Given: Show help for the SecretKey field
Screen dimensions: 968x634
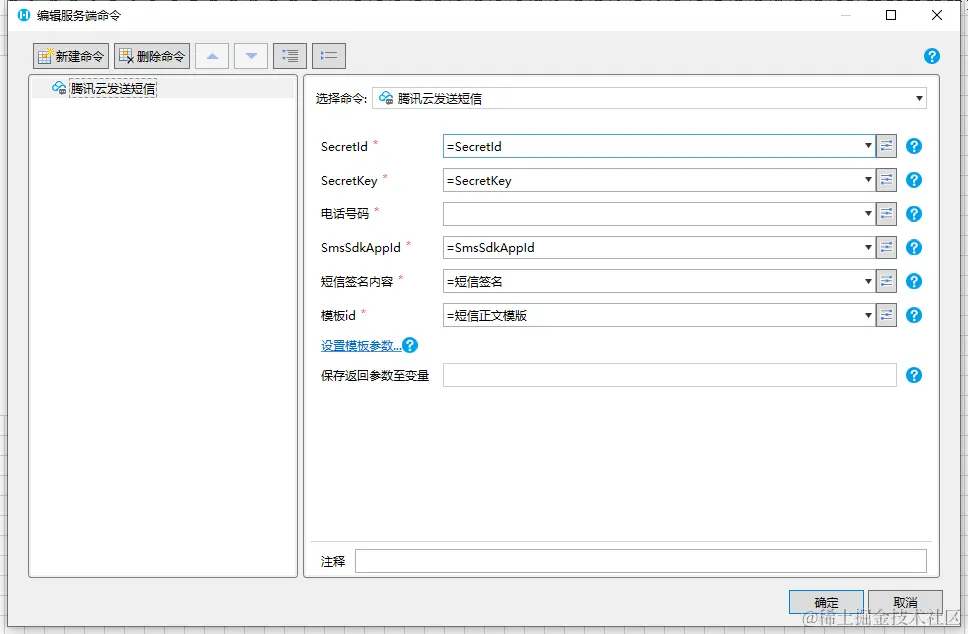Looking at the screenshot, I should 914,180.
